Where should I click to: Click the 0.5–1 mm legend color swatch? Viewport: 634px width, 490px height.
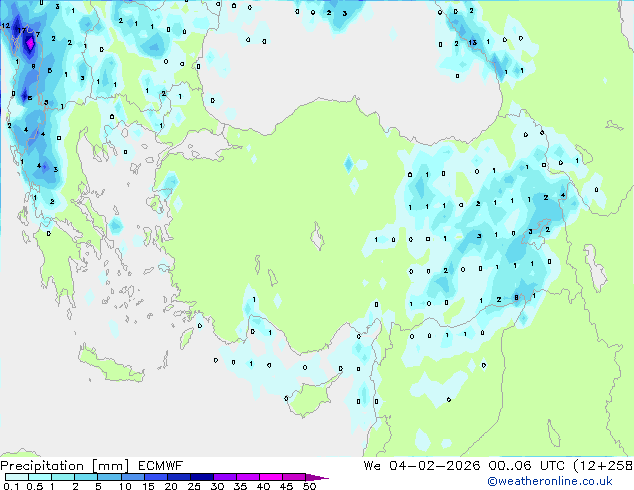coord(40,477)
